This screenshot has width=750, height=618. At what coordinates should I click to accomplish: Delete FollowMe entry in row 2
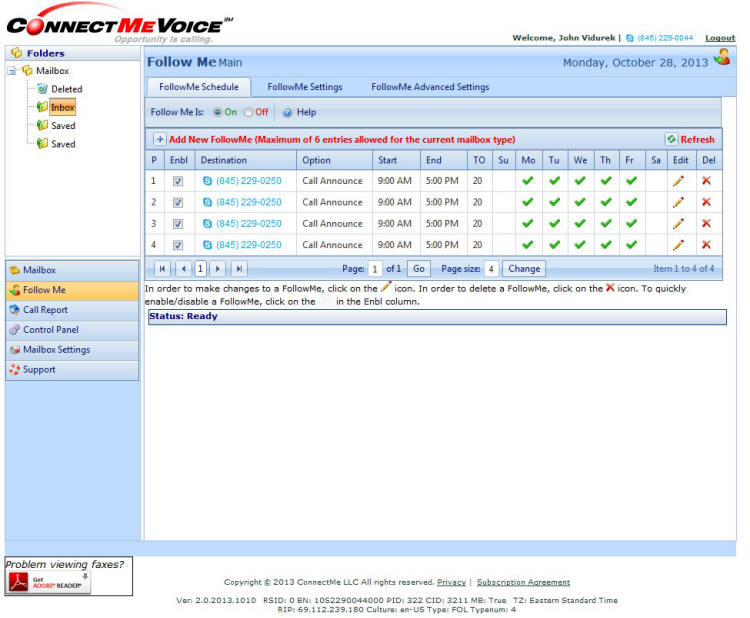click(706, 202)
